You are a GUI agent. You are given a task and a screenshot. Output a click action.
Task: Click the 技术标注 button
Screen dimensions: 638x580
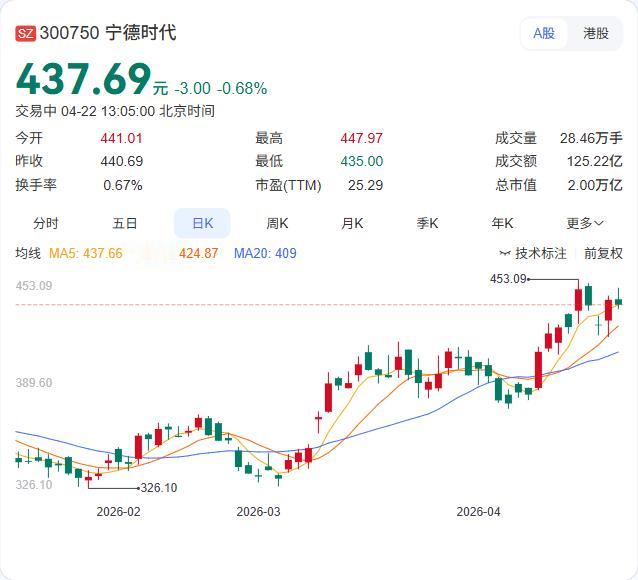click(x=533, y=254)
